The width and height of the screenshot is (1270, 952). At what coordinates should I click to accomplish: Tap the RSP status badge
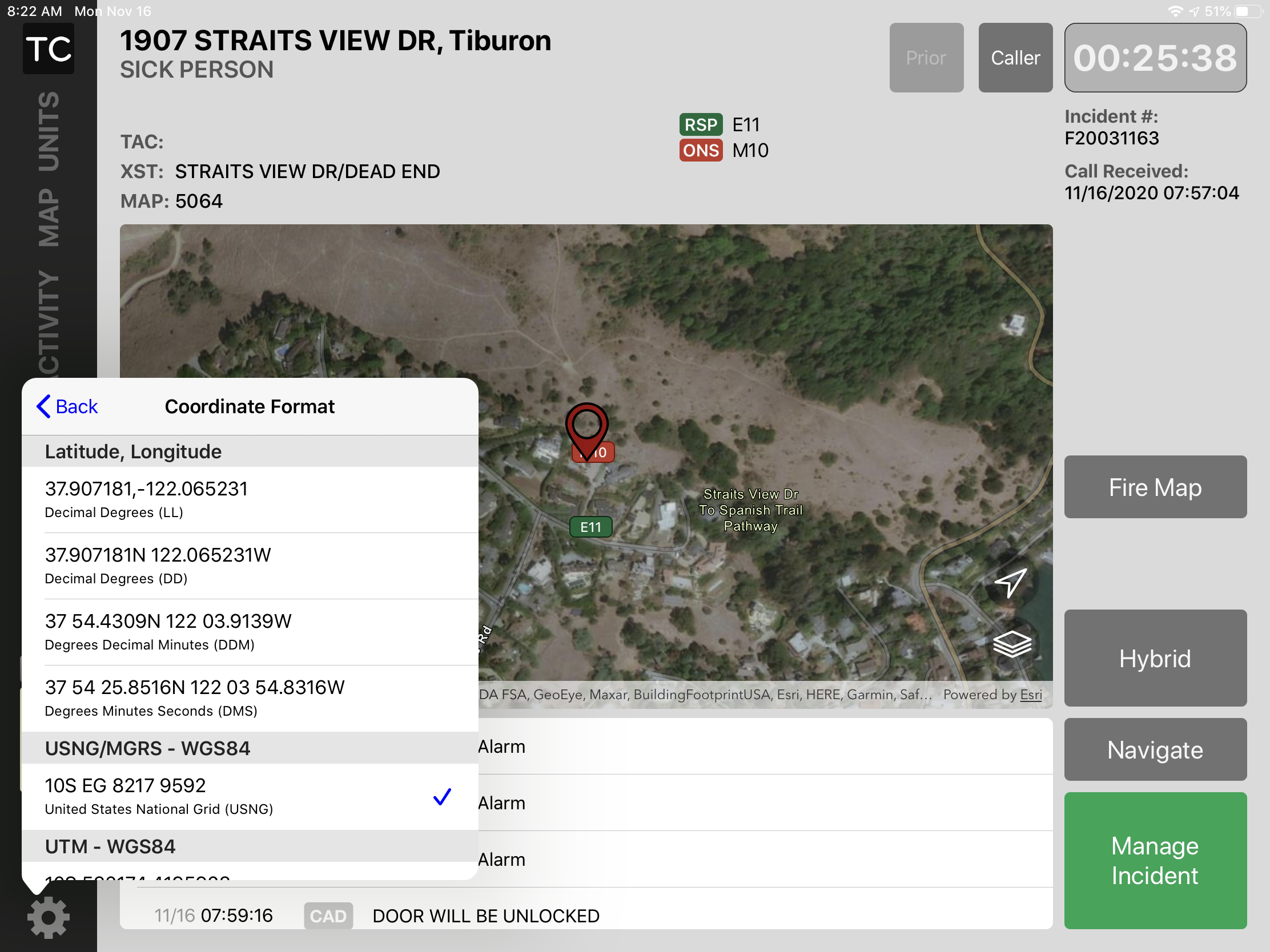click(701, 124)
